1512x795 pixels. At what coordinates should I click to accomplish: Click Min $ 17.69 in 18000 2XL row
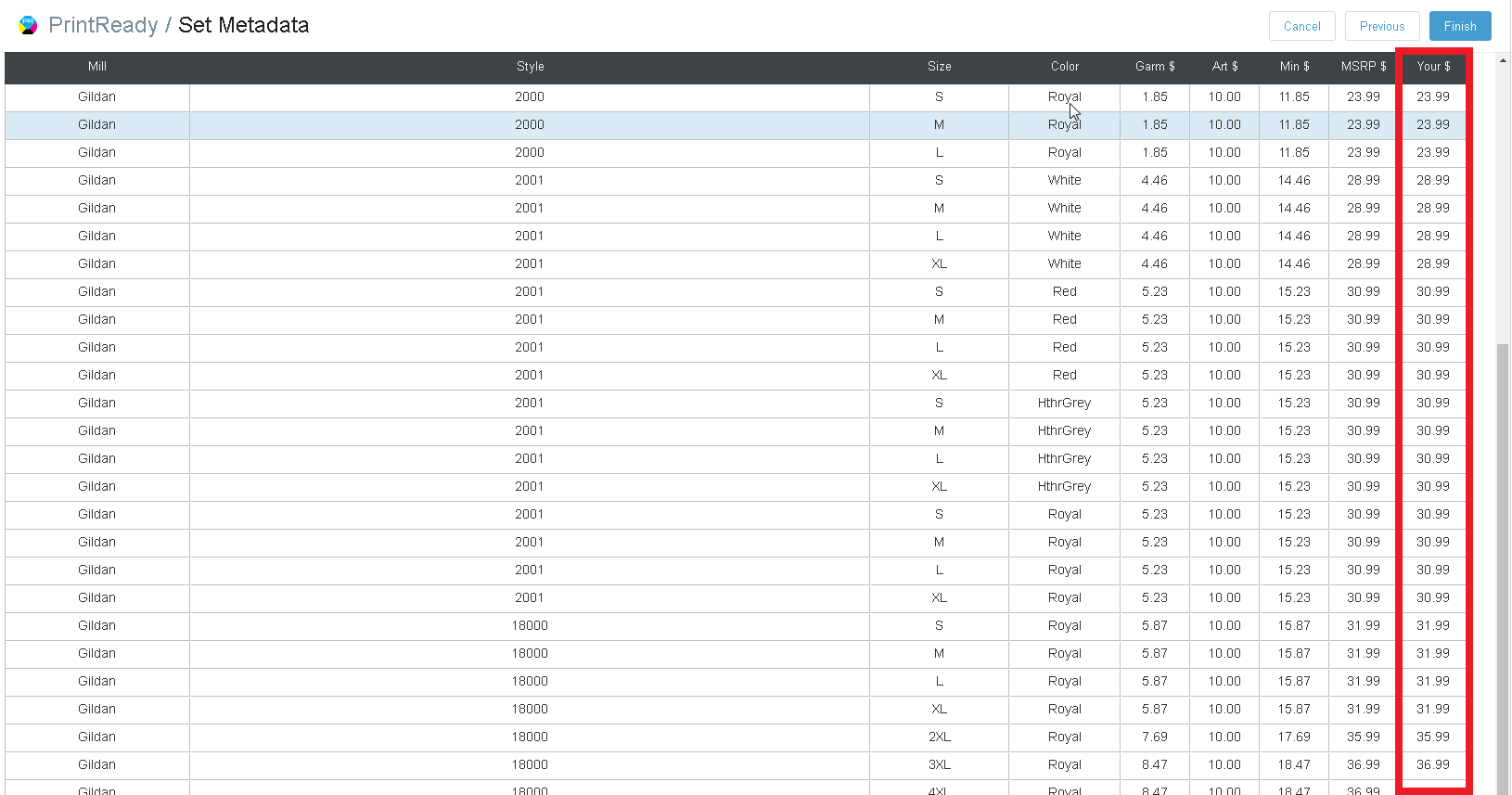point(1294,737)
